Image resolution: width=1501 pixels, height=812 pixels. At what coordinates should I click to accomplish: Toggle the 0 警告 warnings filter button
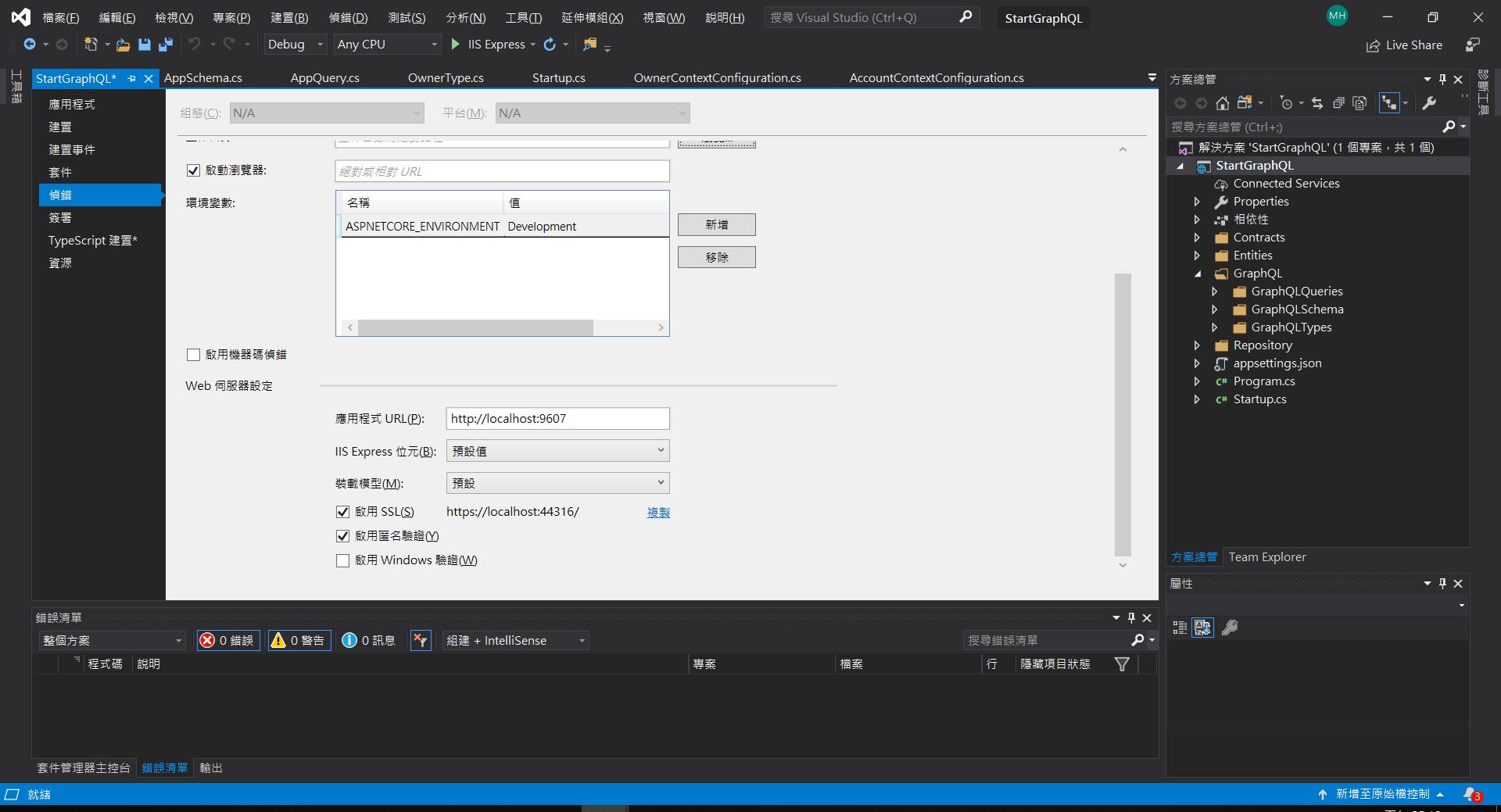(x=299, y=641)
